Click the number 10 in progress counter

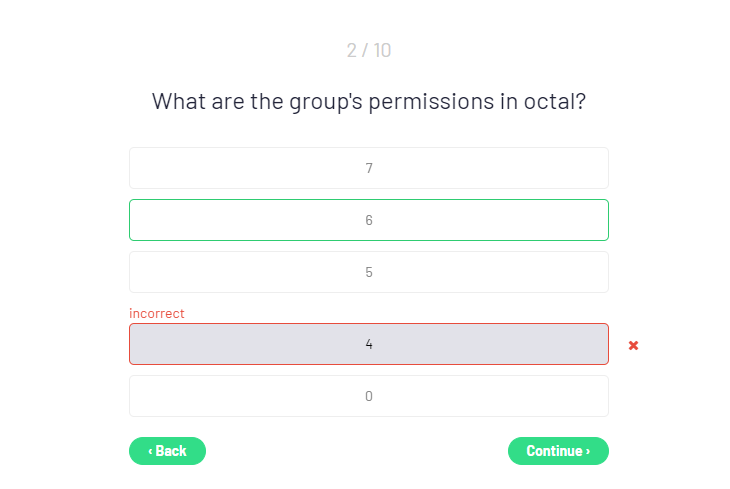(x=382, y=50)
